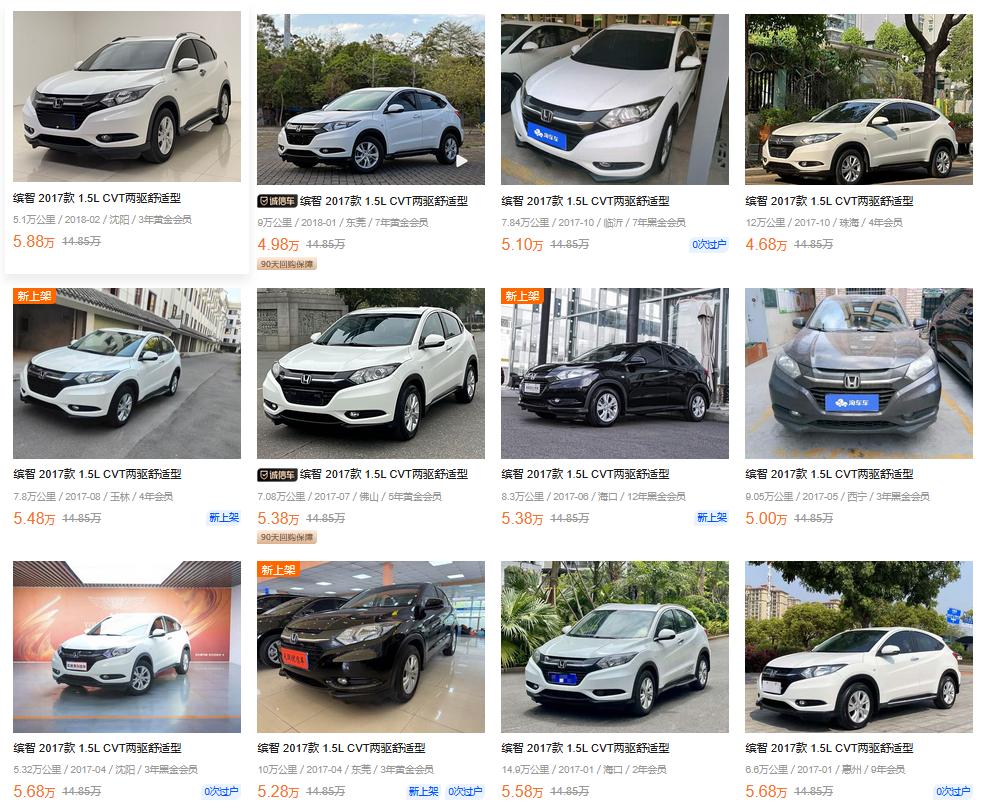
Task: Open the Zhuhai 12万公里 listing title
Action: coord(829,201)
